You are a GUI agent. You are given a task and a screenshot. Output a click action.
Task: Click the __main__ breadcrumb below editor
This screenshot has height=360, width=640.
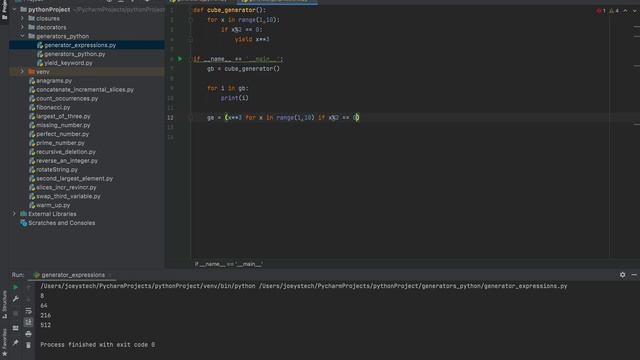pyautogui.click(x=229, y=264)
